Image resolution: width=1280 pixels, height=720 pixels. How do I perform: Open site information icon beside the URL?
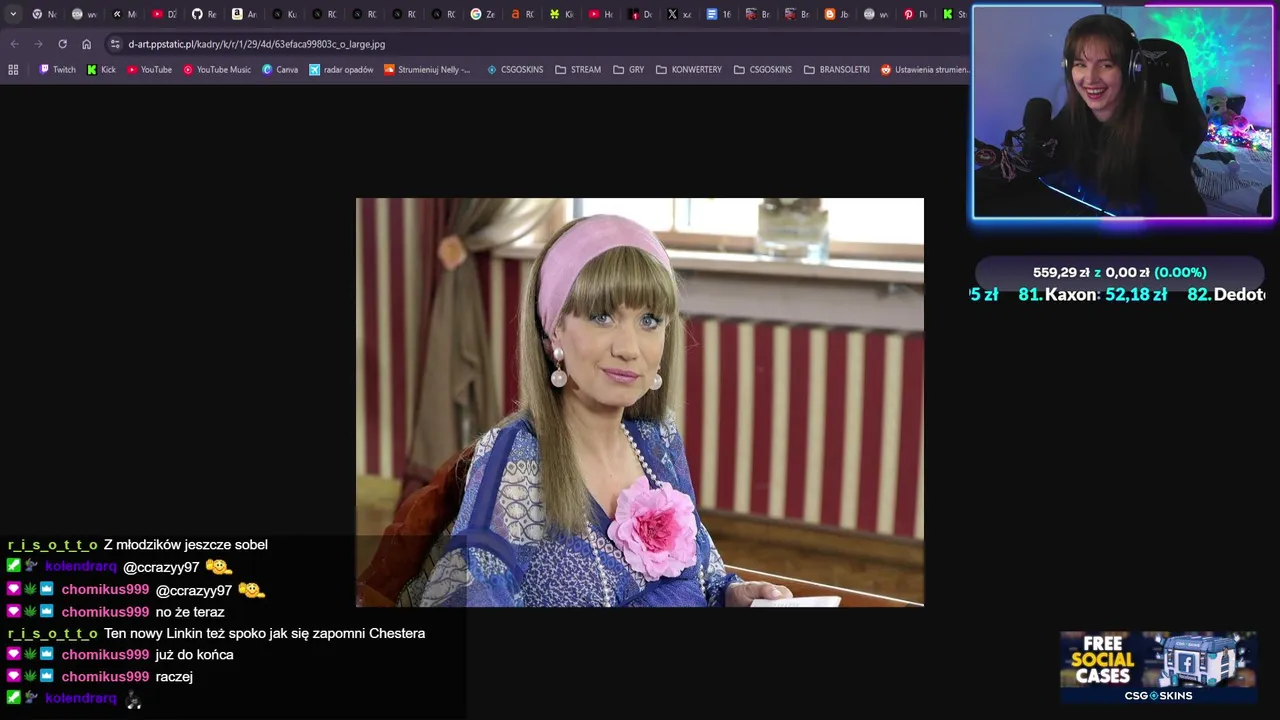coord(115,44)
